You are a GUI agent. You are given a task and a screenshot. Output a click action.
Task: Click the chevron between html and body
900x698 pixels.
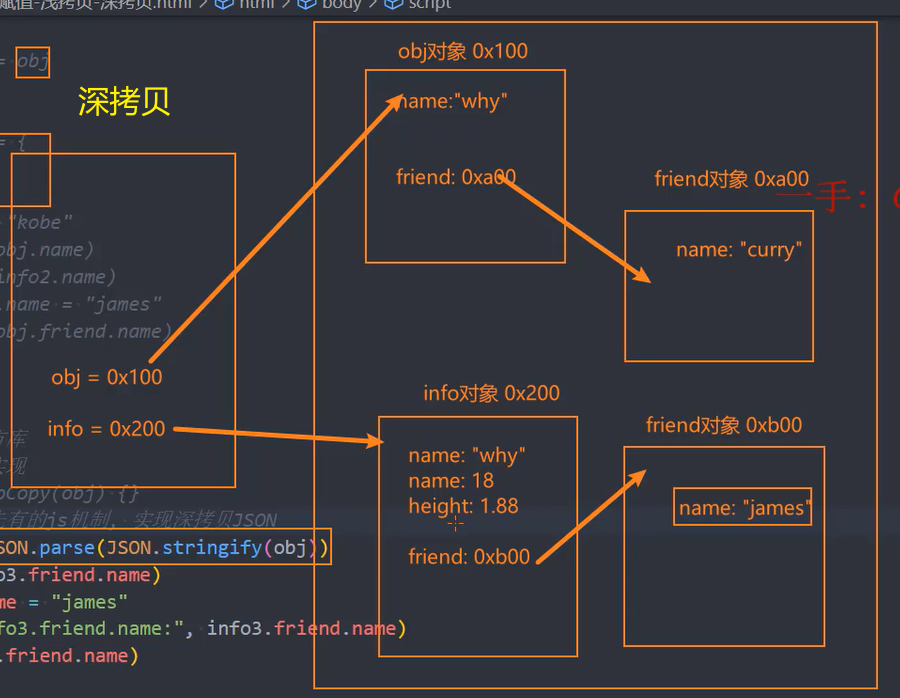click(x=285, y=4)
